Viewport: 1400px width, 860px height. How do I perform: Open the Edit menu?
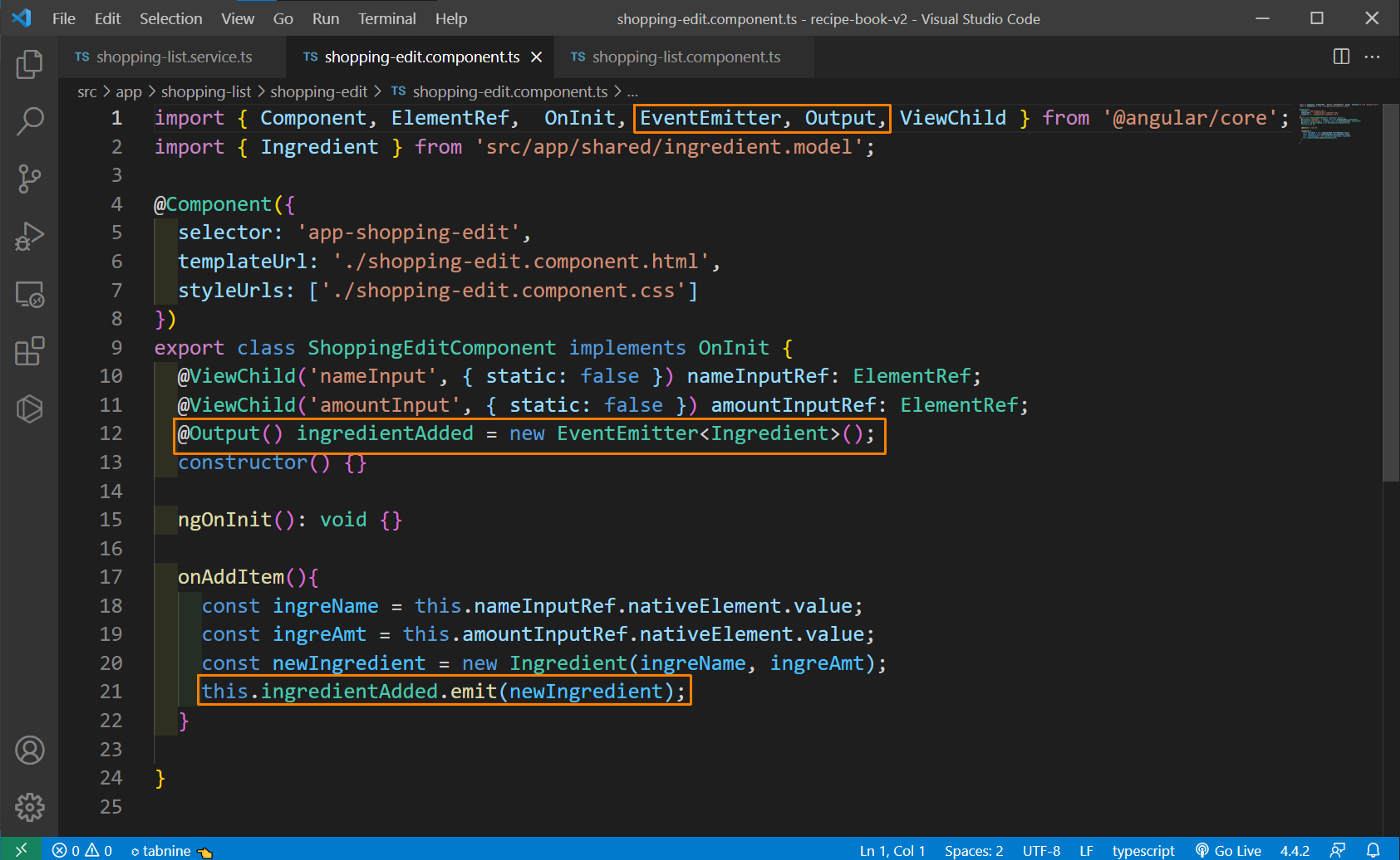(x=107, y=19)
